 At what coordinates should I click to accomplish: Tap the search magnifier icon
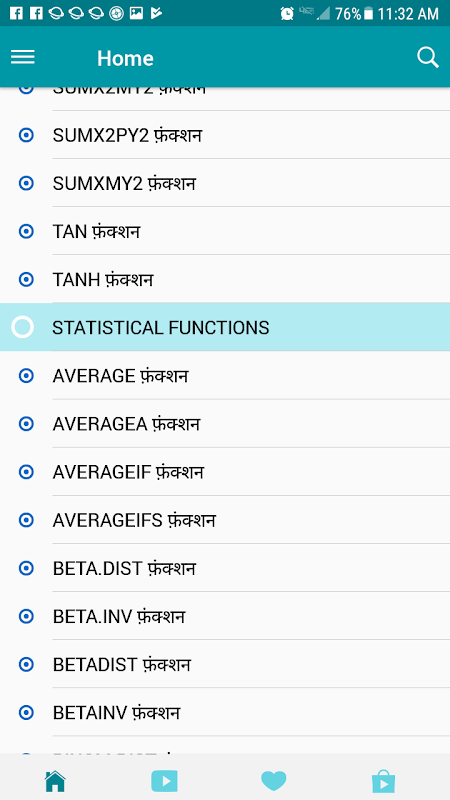(428, 58)
